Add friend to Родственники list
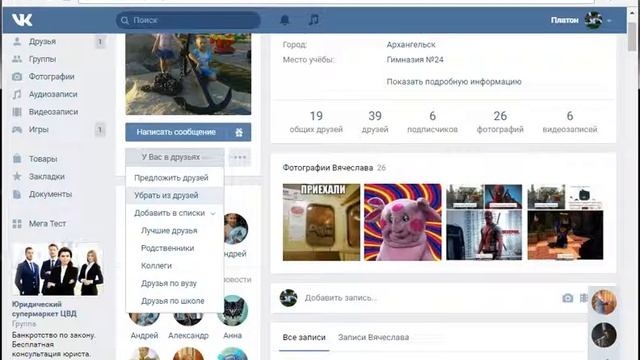The height and width of the screenshot is (360, 640). point(175,248)
